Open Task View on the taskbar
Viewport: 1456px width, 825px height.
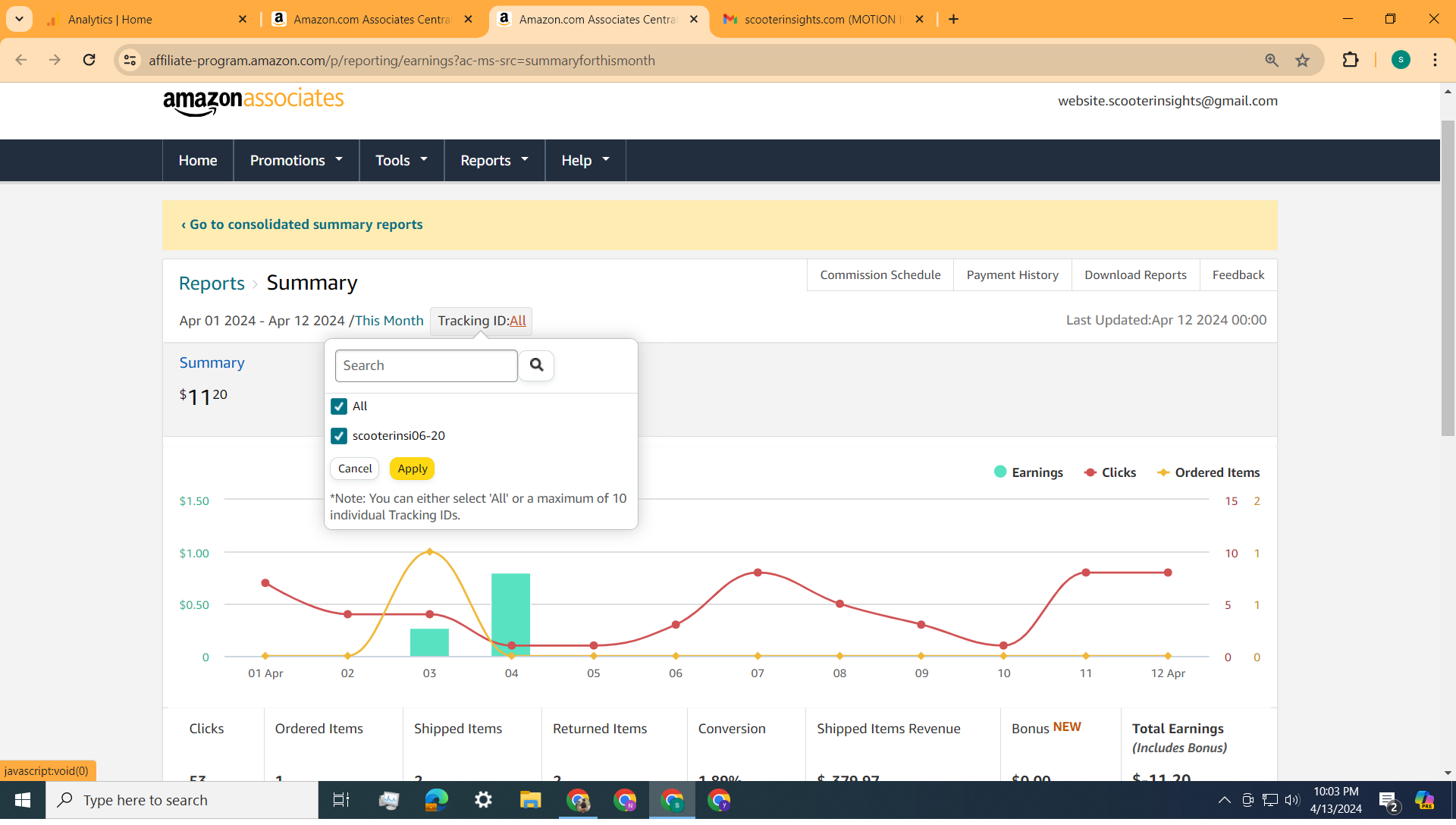pos(341,800)
